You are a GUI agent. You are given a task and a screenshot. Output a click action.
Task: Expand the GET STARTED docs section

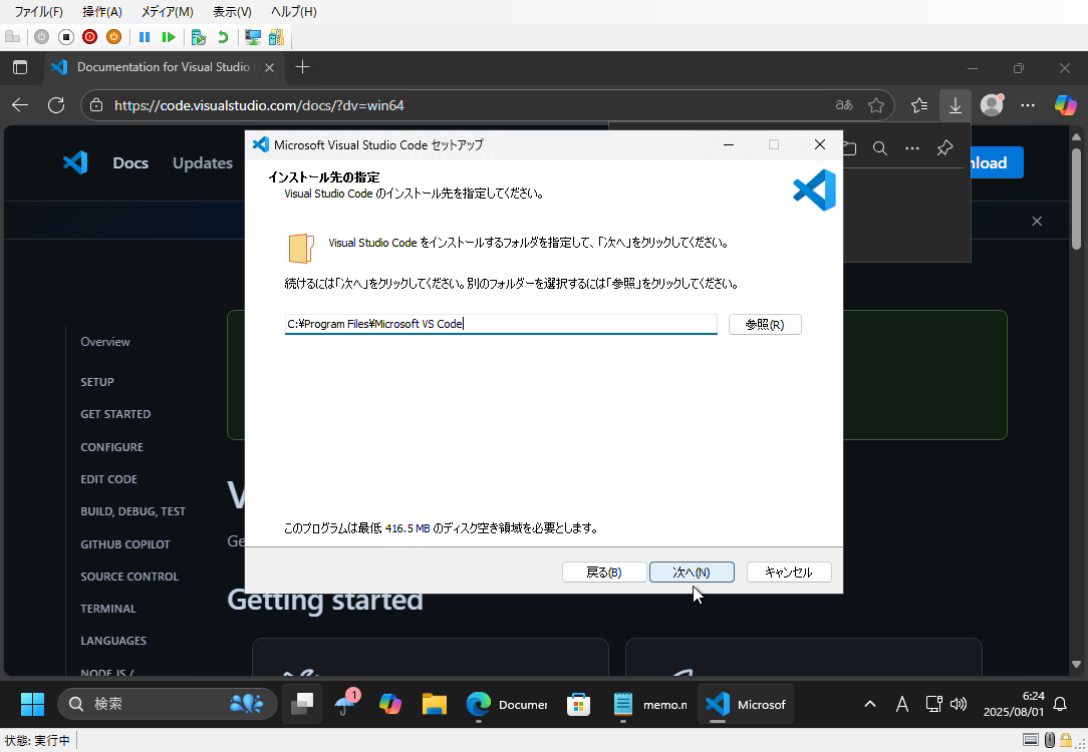[x=115, y=413]
